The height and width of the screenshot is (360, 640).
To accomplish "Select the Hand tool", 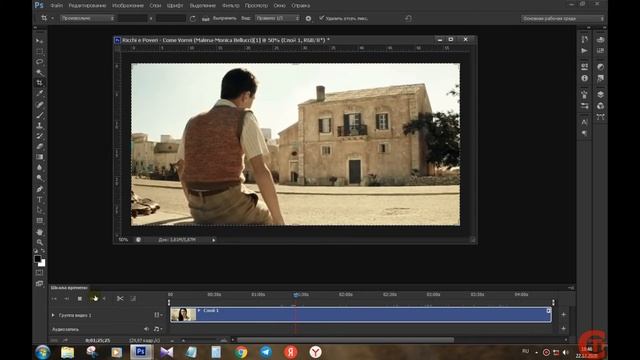I will [x=40, y=232].
